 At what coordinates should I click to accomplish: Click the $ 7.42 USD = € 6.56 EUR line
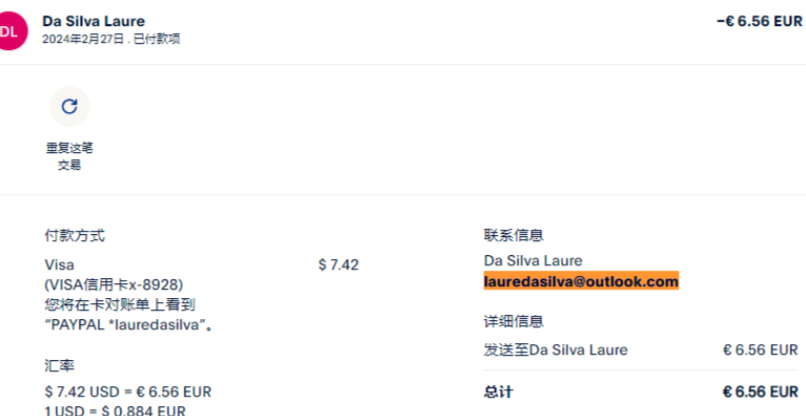[x=128, y=392]
